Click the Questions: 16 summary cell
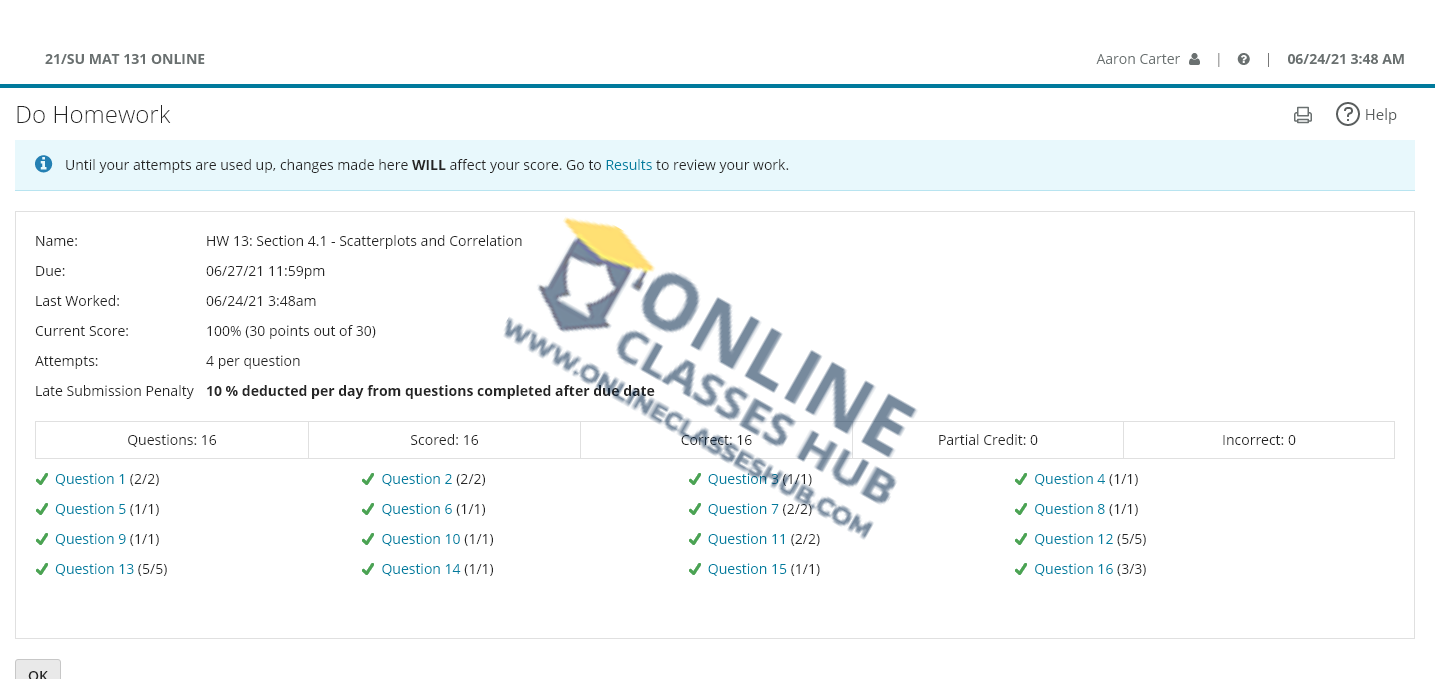The width and height of the screenshot is (1435, 679). click(x=172, y=440)
